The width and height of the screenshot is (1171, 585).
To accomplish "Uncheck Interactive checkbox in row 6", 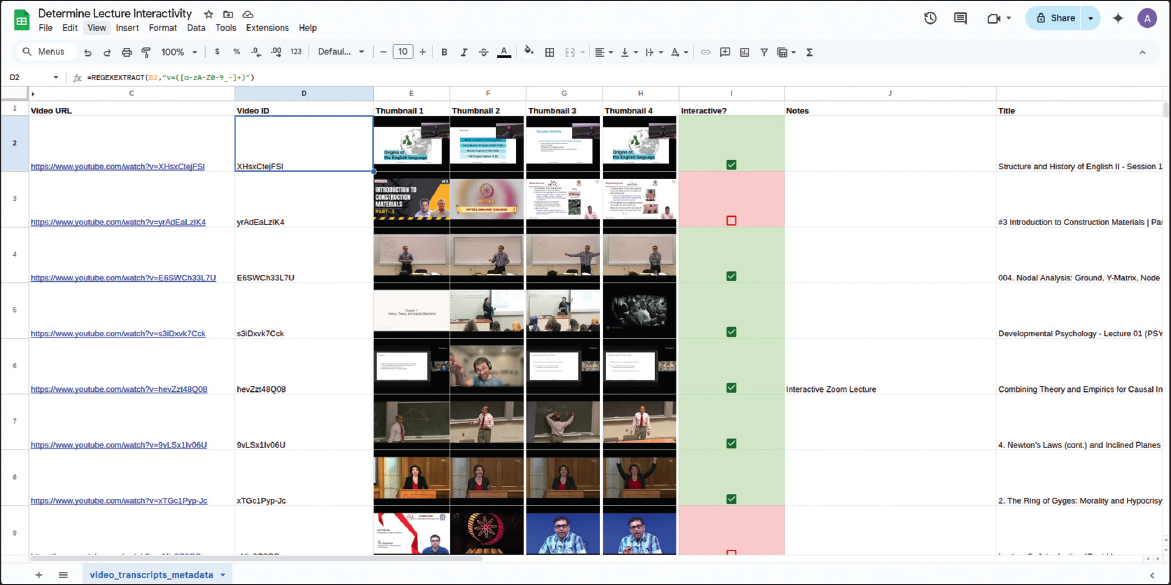I will point(731,388).
